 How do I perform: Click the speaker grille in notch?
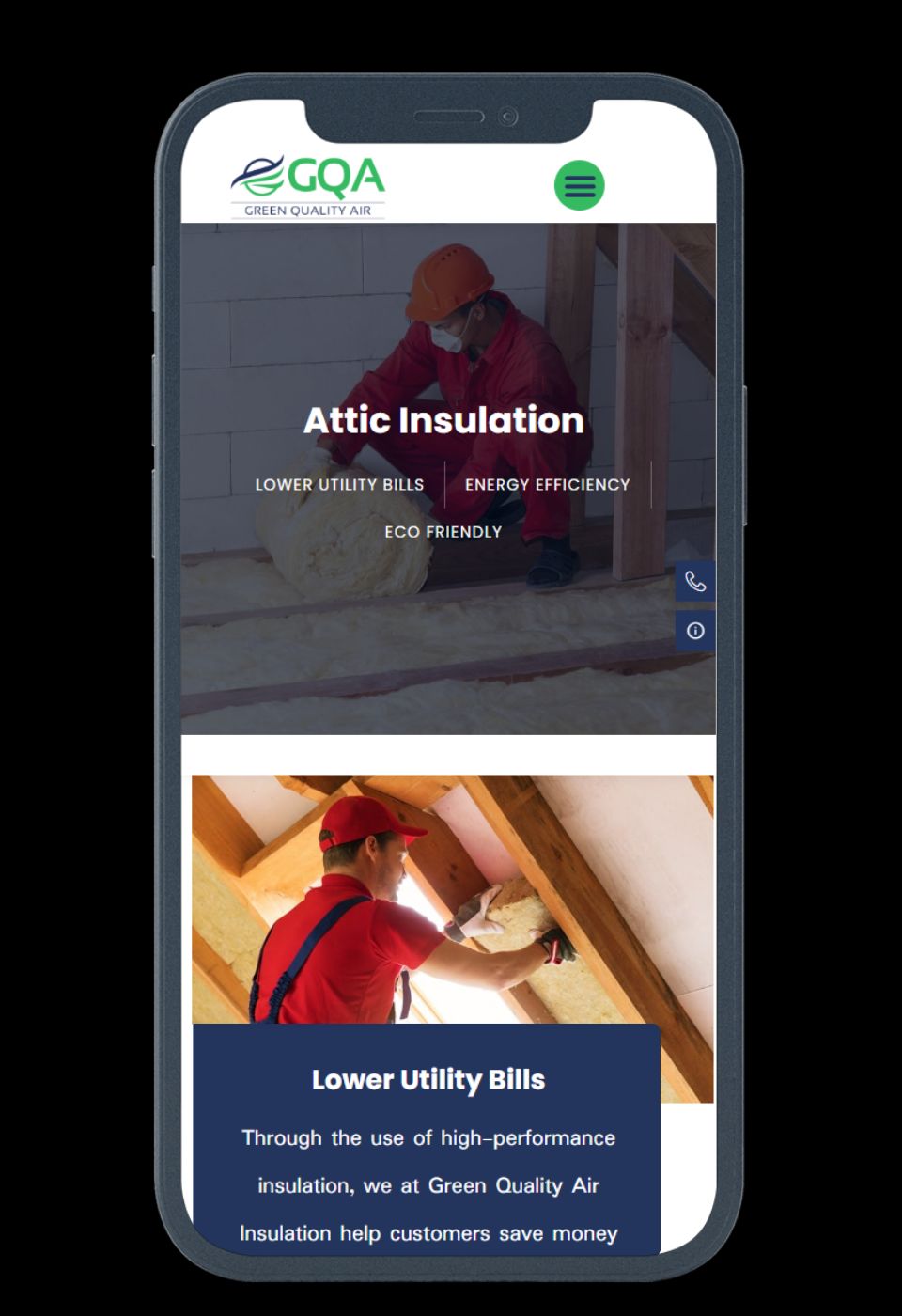pos(450,117)
